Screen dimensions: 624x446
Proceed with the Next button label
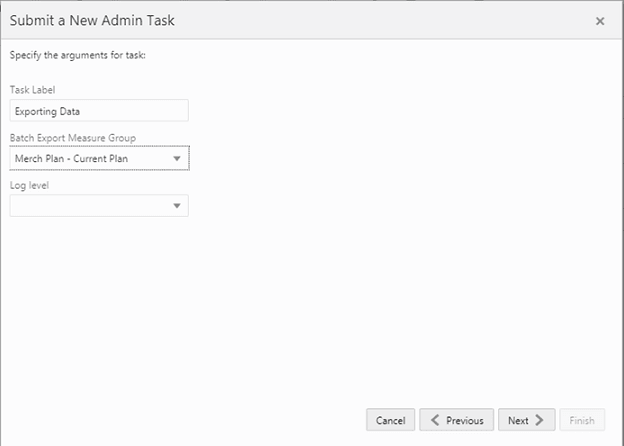(518, 421)
